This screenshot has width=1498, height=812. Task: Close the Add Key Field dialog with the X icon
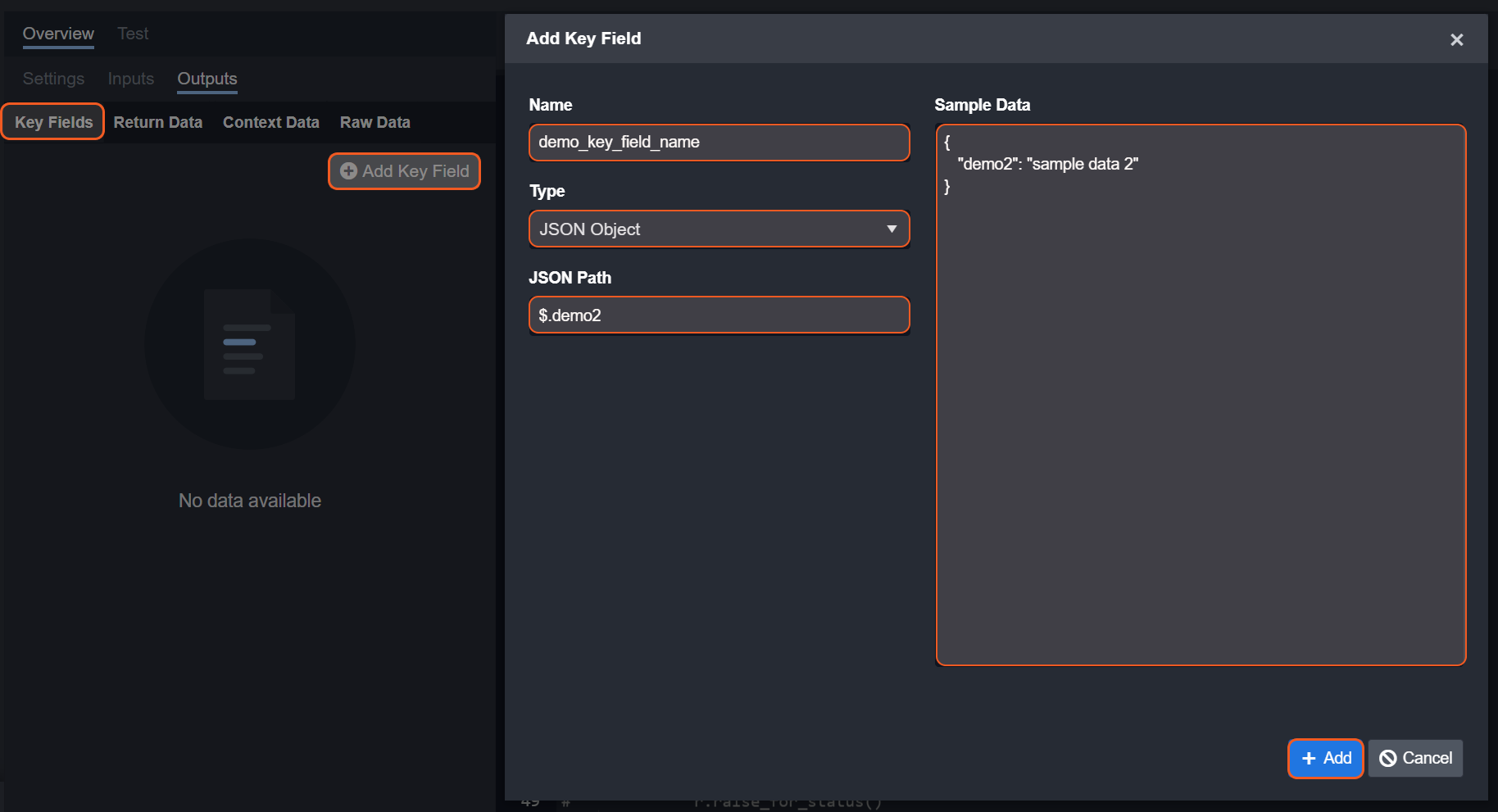point(1456,39)
